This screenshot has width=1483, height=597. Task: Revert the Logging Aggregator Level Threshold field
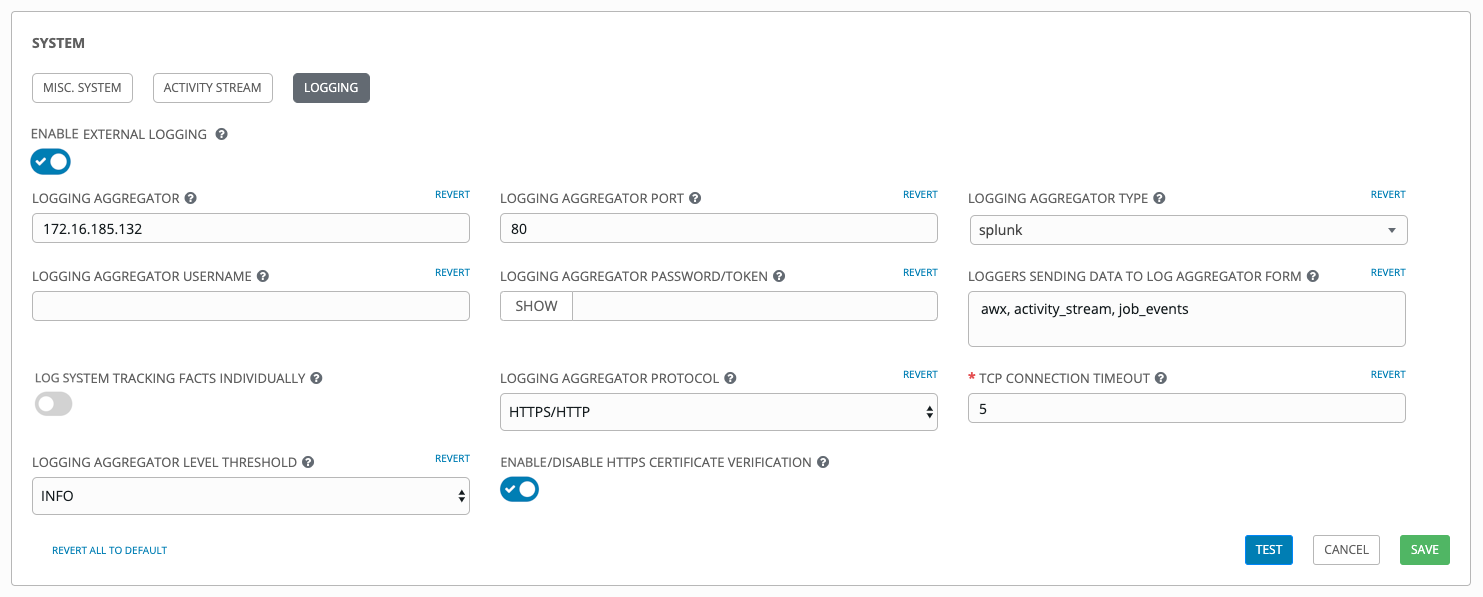pyautogui.click(x=452, y=459)
